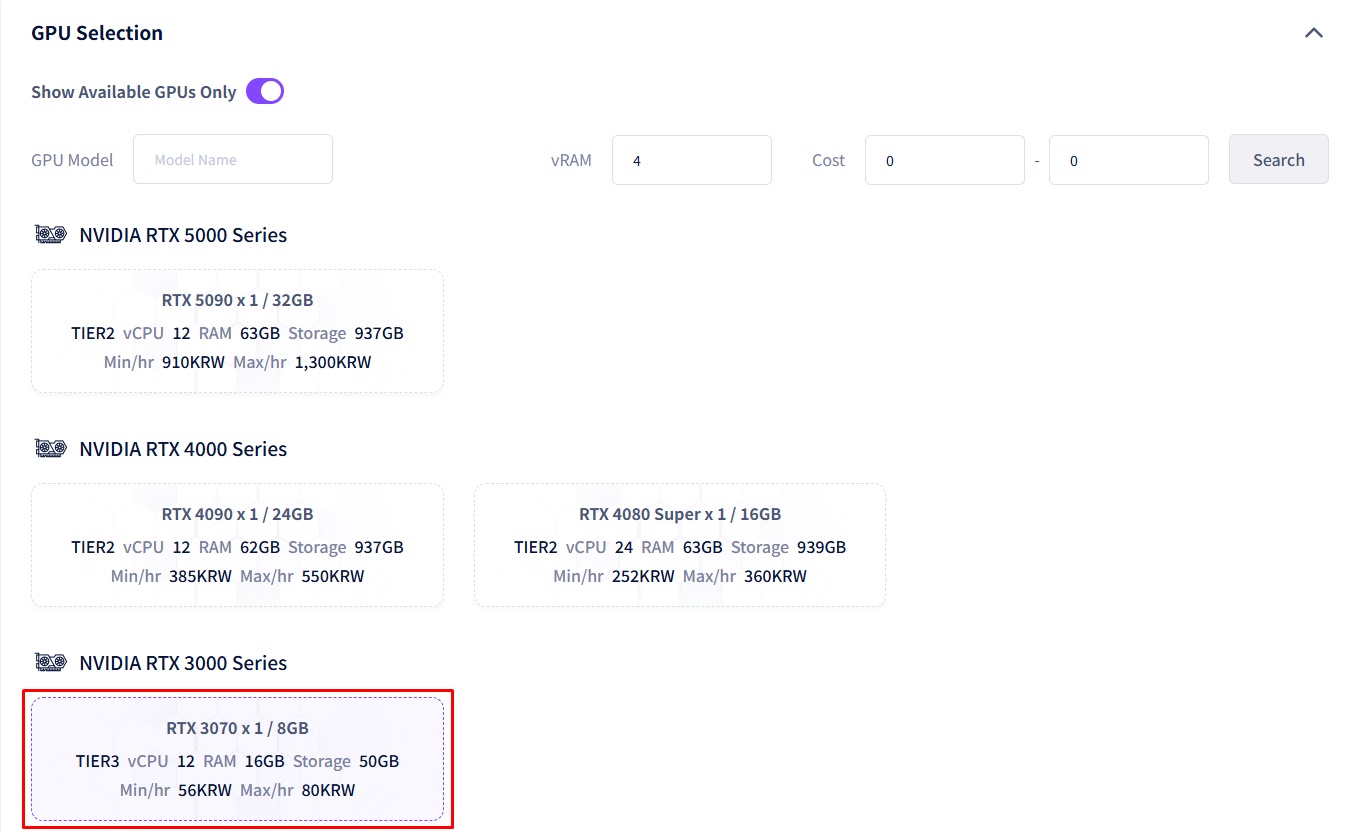
Task: Focus the GPU Model name input field
Action: (233, 160)
